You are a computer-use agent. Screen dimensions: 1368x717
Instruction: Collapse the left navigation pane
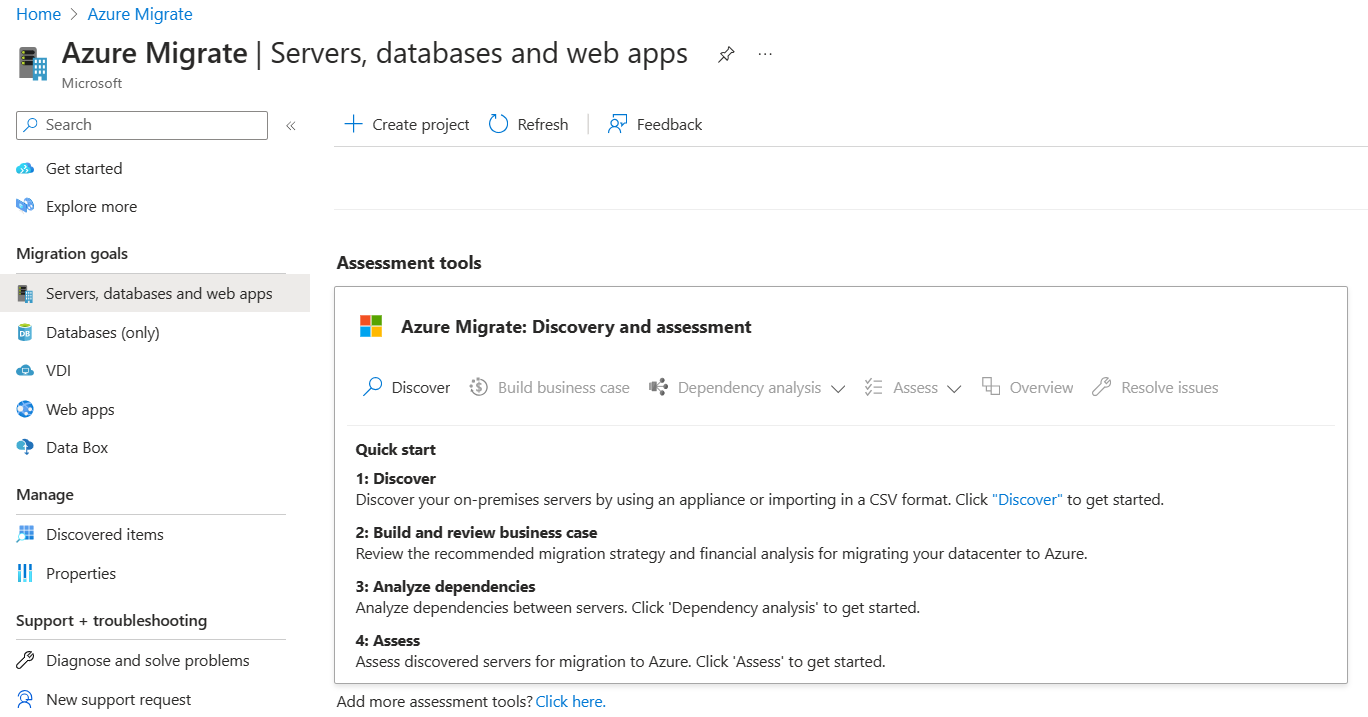(291, 126)
